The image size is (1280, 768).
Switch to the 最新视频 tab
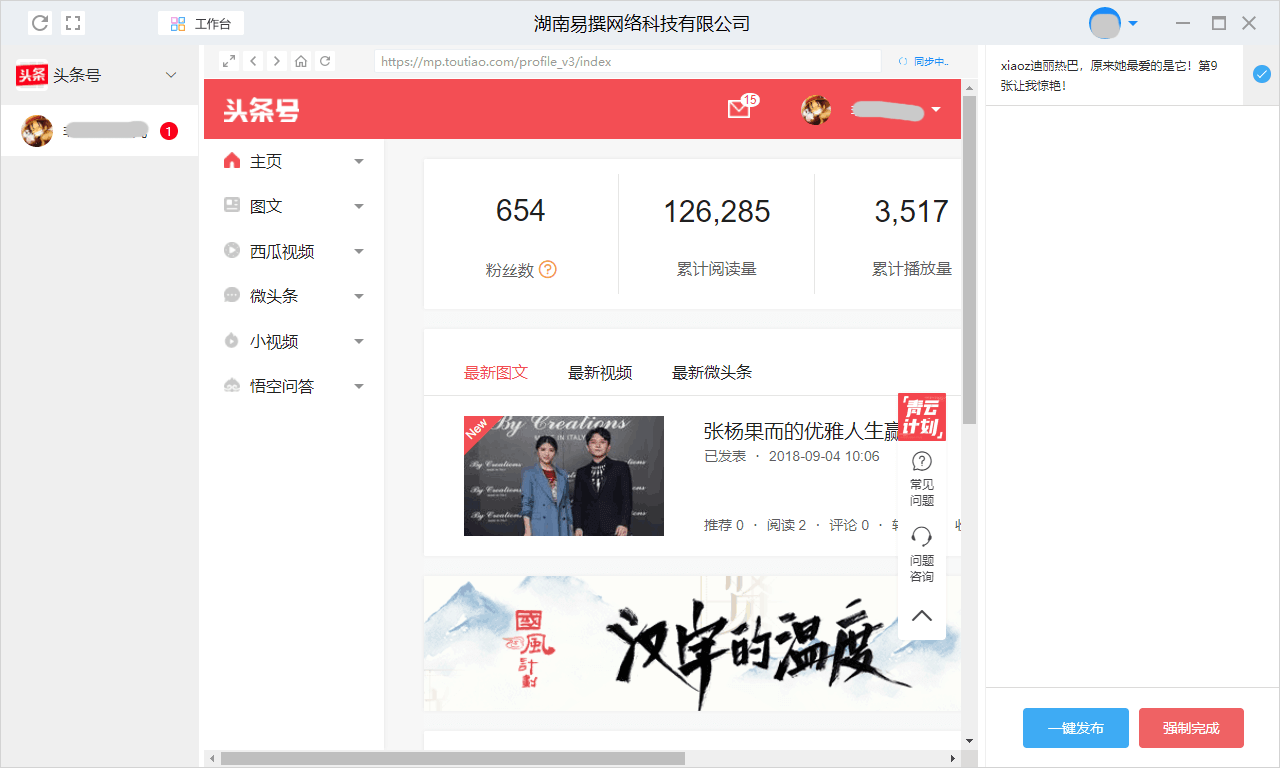pos(600,372)
